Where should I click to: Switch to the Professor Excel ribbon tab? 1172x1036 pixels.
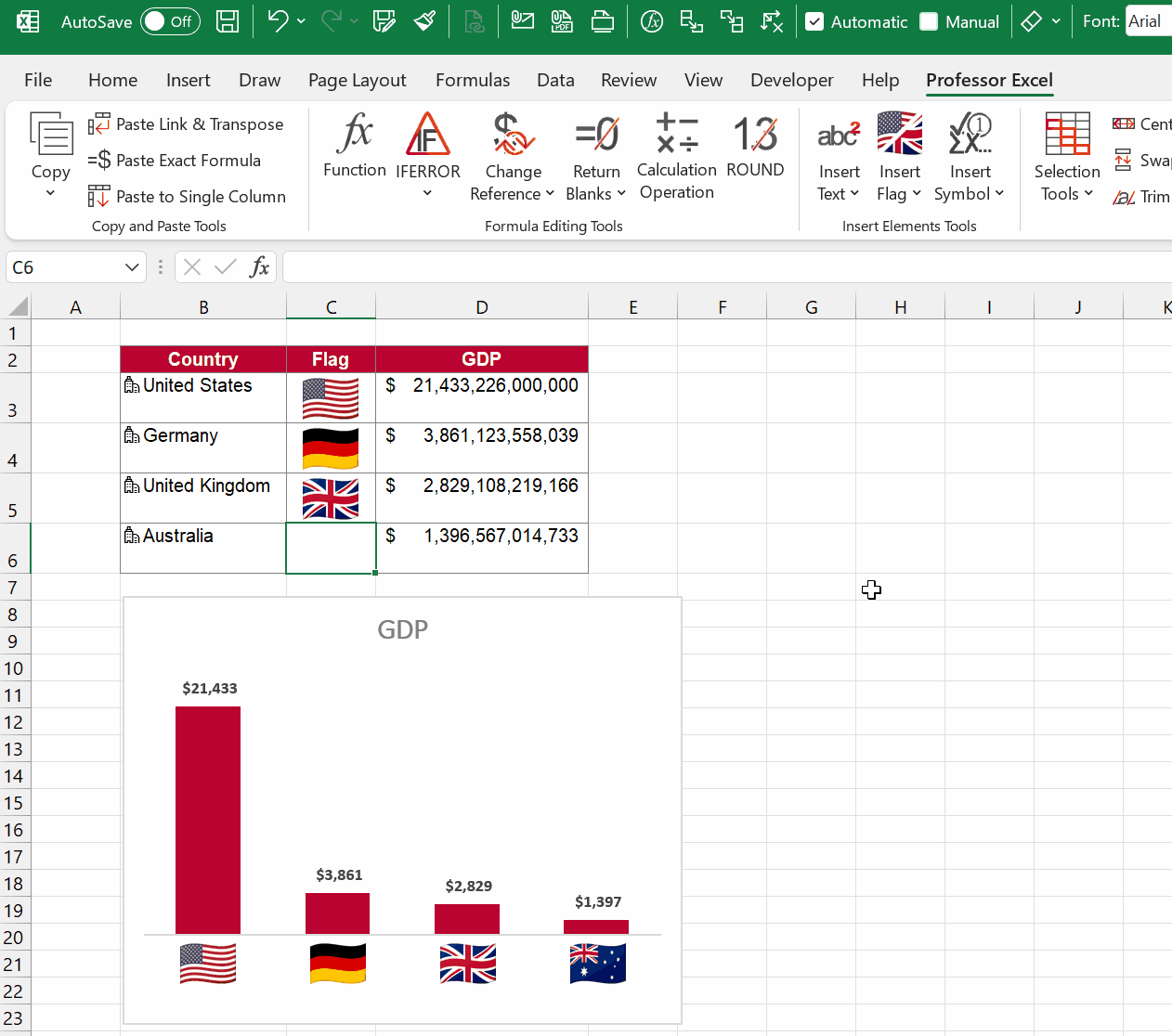(988, 81)
